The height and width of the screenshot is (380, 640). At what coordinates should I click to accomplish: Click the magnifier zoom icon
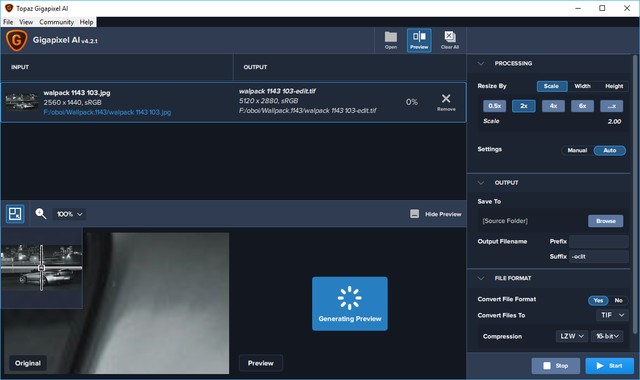[40, 213]
